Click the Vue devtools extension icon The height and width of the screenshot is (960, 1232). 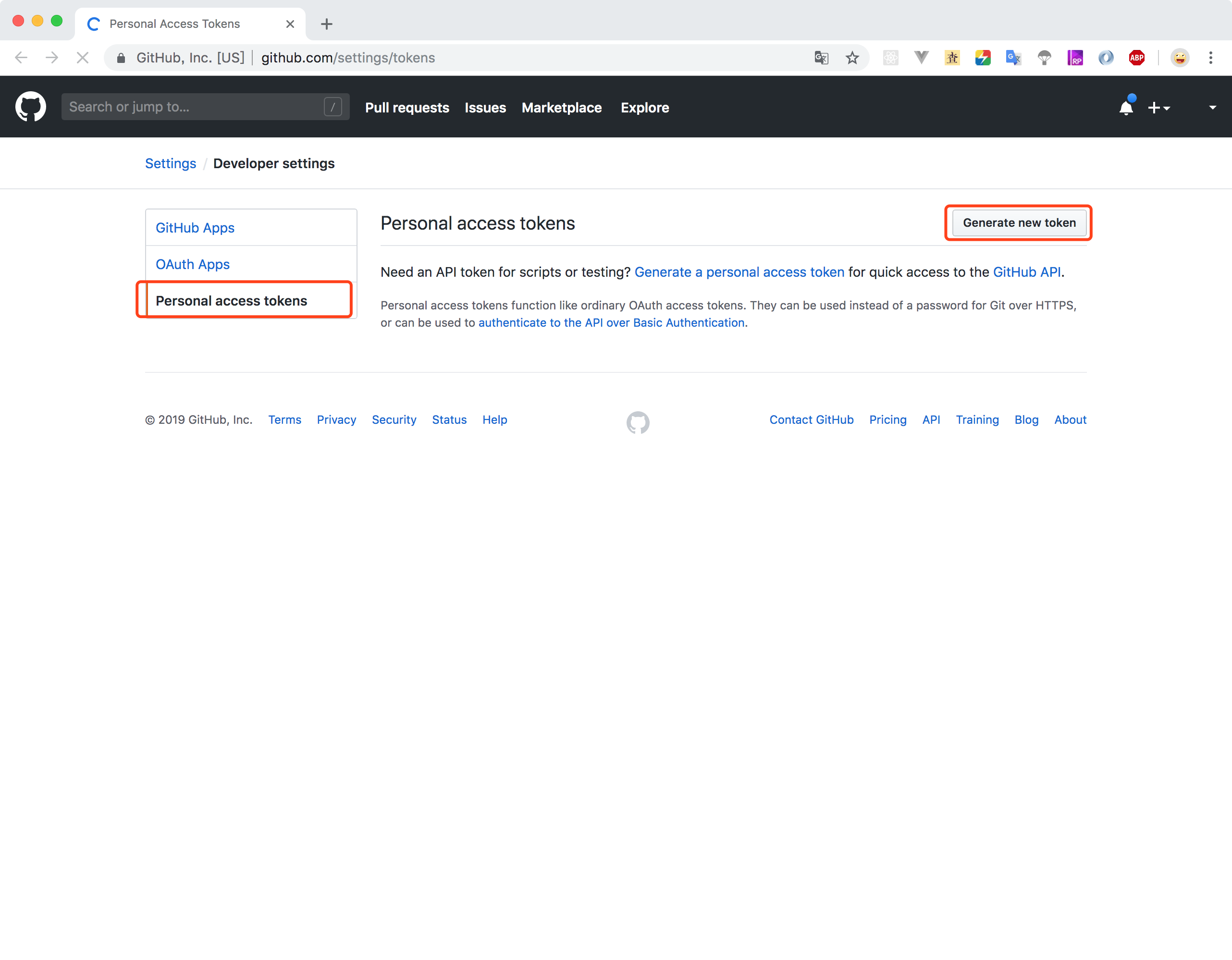pyautogui.click(x=921, y=58)
